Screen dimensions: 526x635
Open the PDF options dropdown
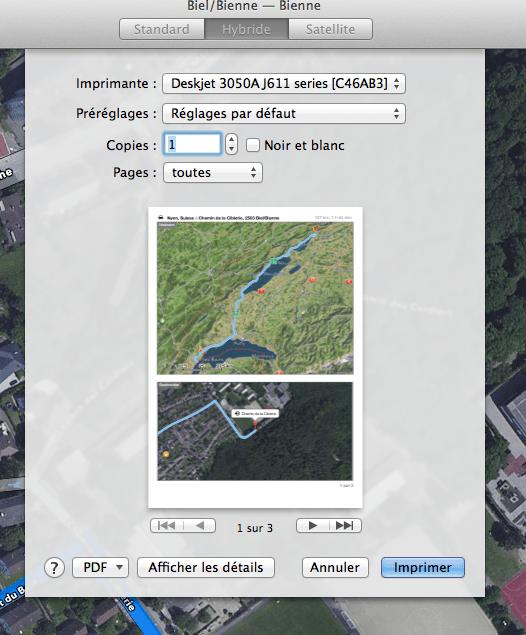100,567
